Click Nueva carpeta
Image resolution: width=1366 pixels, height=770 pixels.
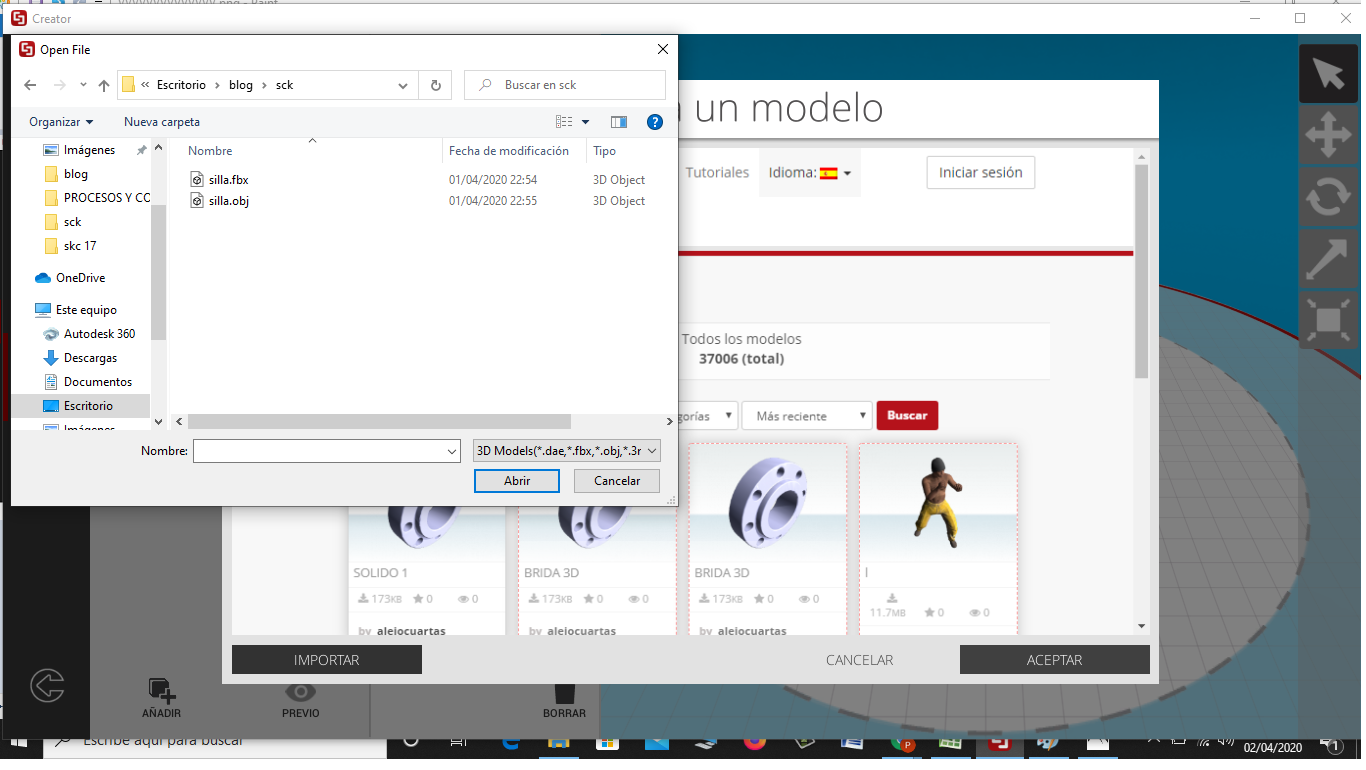coord(162,122)
